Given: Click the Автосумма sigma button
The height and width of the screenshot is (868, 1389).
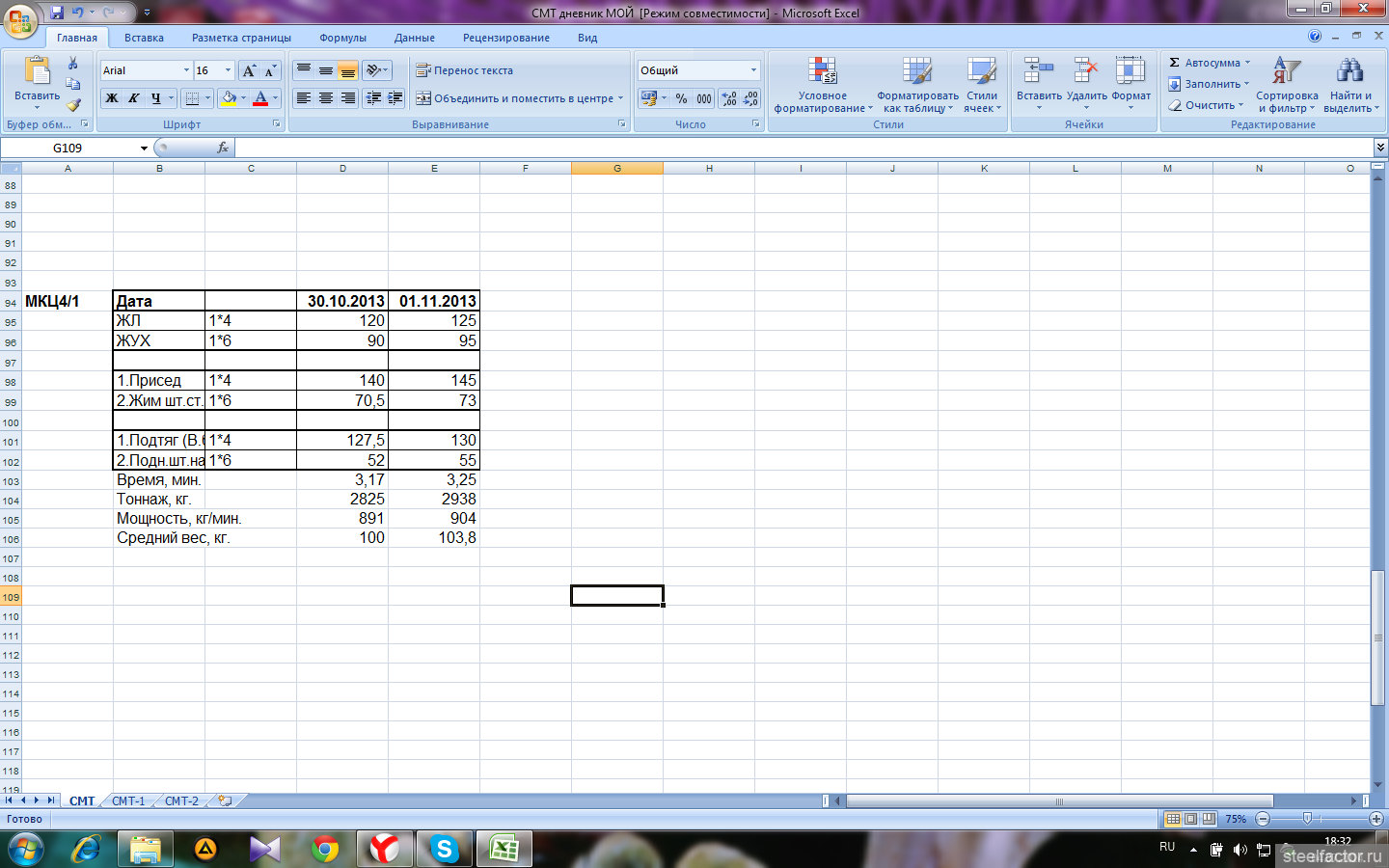Looking at the screenshot, I should tap(1208, 63).
